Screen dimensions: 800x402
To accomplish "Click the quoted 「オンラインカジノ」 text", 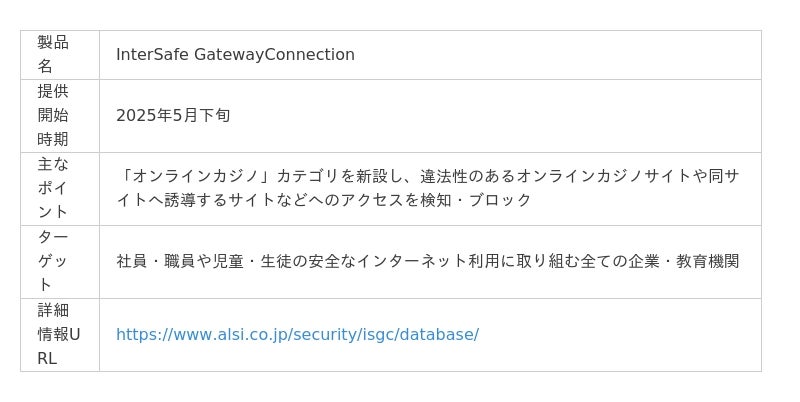I will pos(188,176).
